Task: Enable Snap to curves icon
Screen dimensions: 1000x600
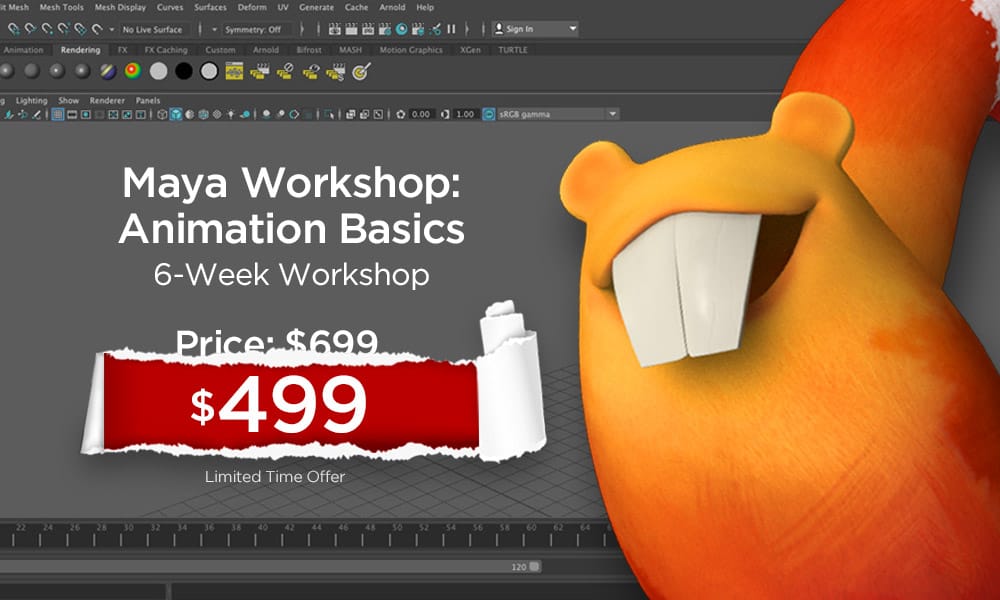Action: [x=29, y=29]
